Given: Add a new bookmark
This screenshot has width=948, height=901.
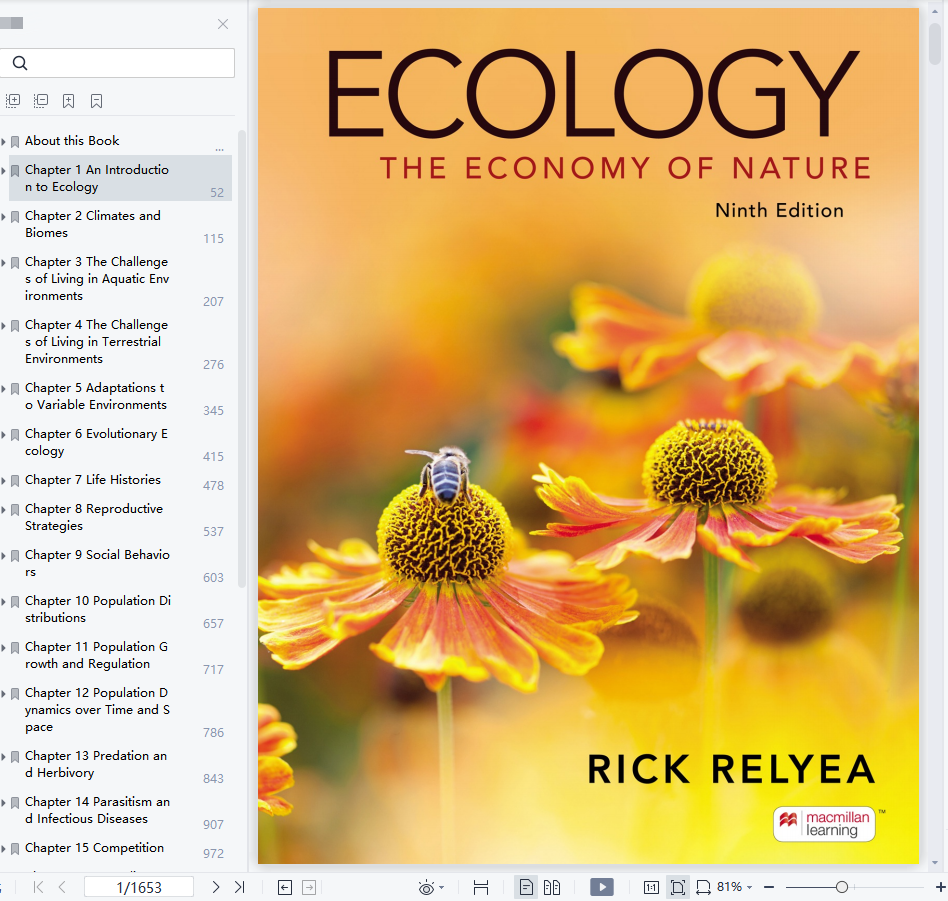Looking at the screenshot, I should 68,101.
